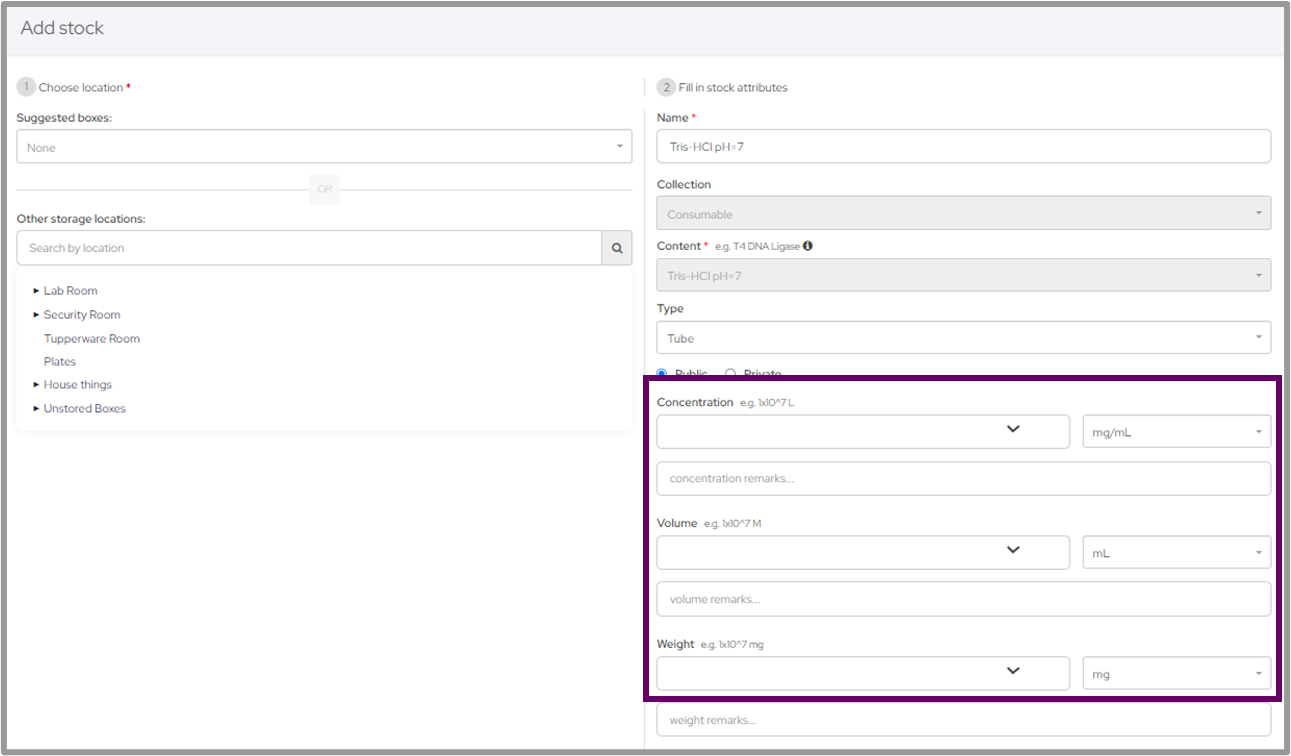This screenshot has width=1291, height=756.
Task: Expand the House things location
Action: [x=37, y=385]
